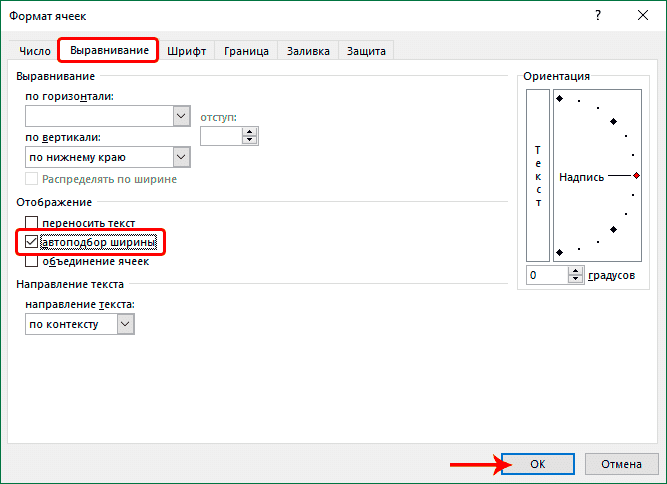The height and width of the screenshot is (484, 667).
Task: Increase the отступ value with up arrow
Action: [250, 131]
